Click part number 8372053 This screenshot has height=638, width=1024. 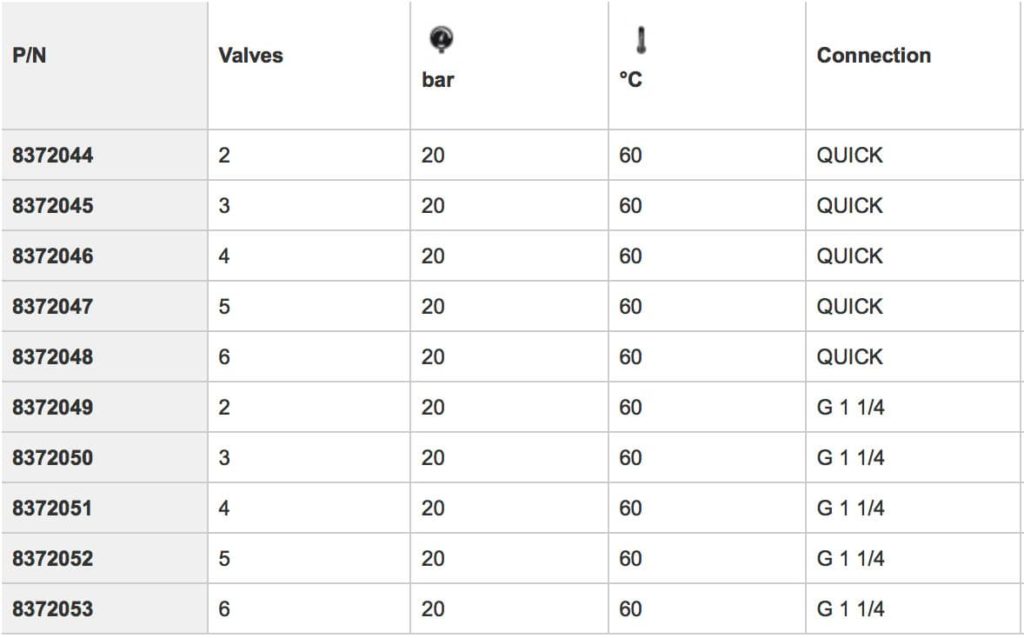point(53,609)
